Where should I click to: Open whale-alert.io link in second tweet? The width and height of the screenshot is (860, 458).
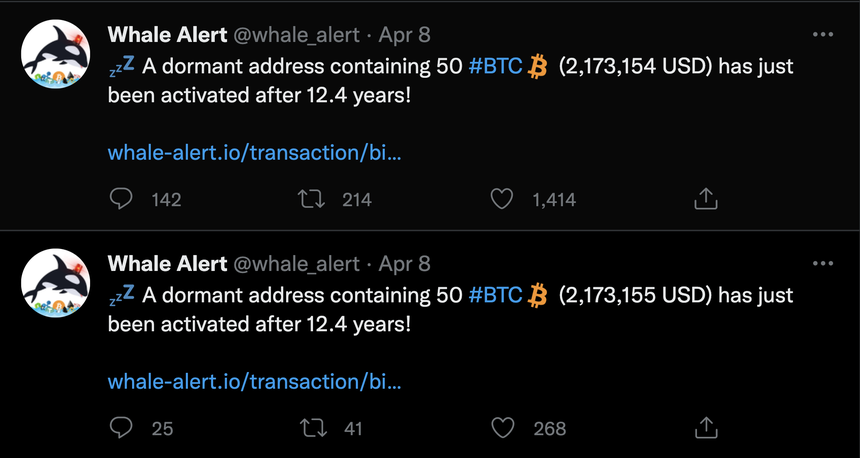tap(254, 381)
